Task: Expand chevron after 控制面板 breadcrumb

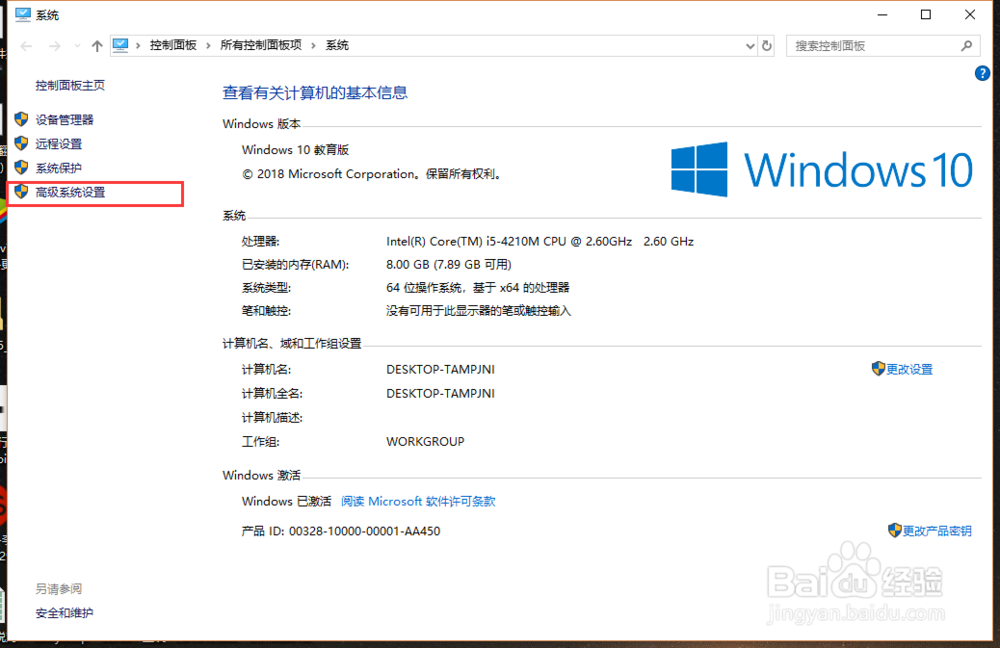Action: (208, 45)
